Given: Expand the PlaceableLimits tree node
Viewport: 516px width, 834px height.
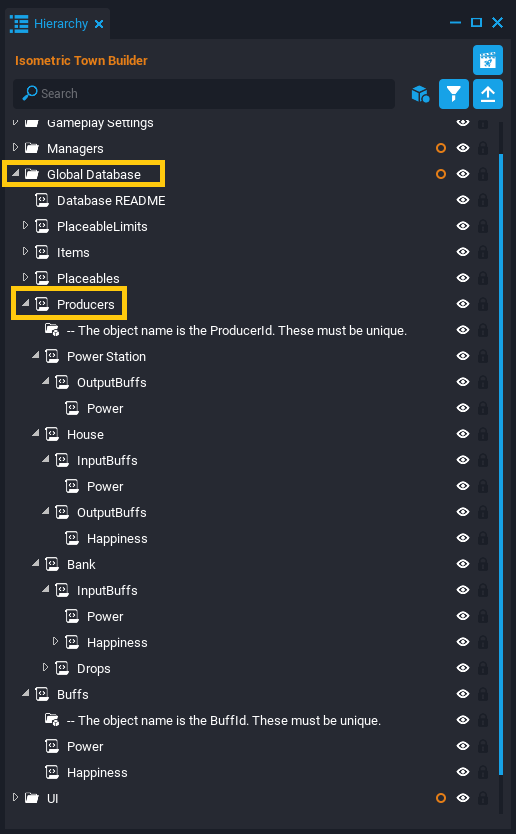Looking at the screenshot, I should coord(25,226).
